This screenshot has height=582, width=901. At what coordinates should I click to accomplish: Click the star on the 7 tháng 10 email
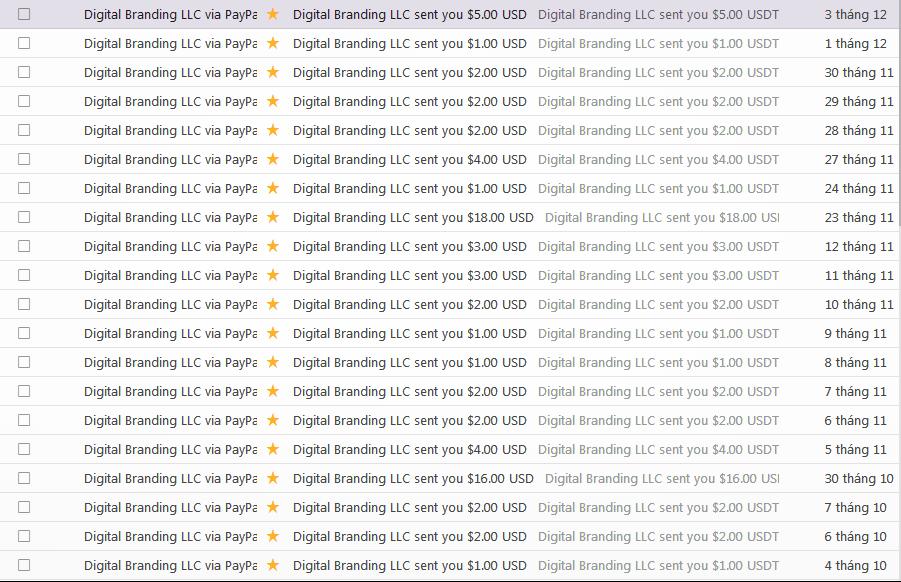click(273, 507)
